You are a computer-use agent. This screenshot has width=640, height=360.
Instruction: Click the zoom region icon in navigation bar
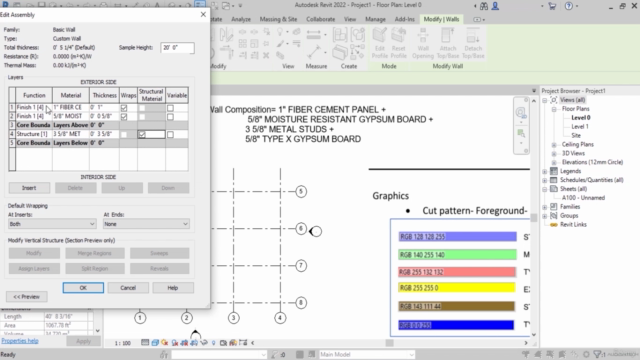pyautogui.click(x=521, y=133)
